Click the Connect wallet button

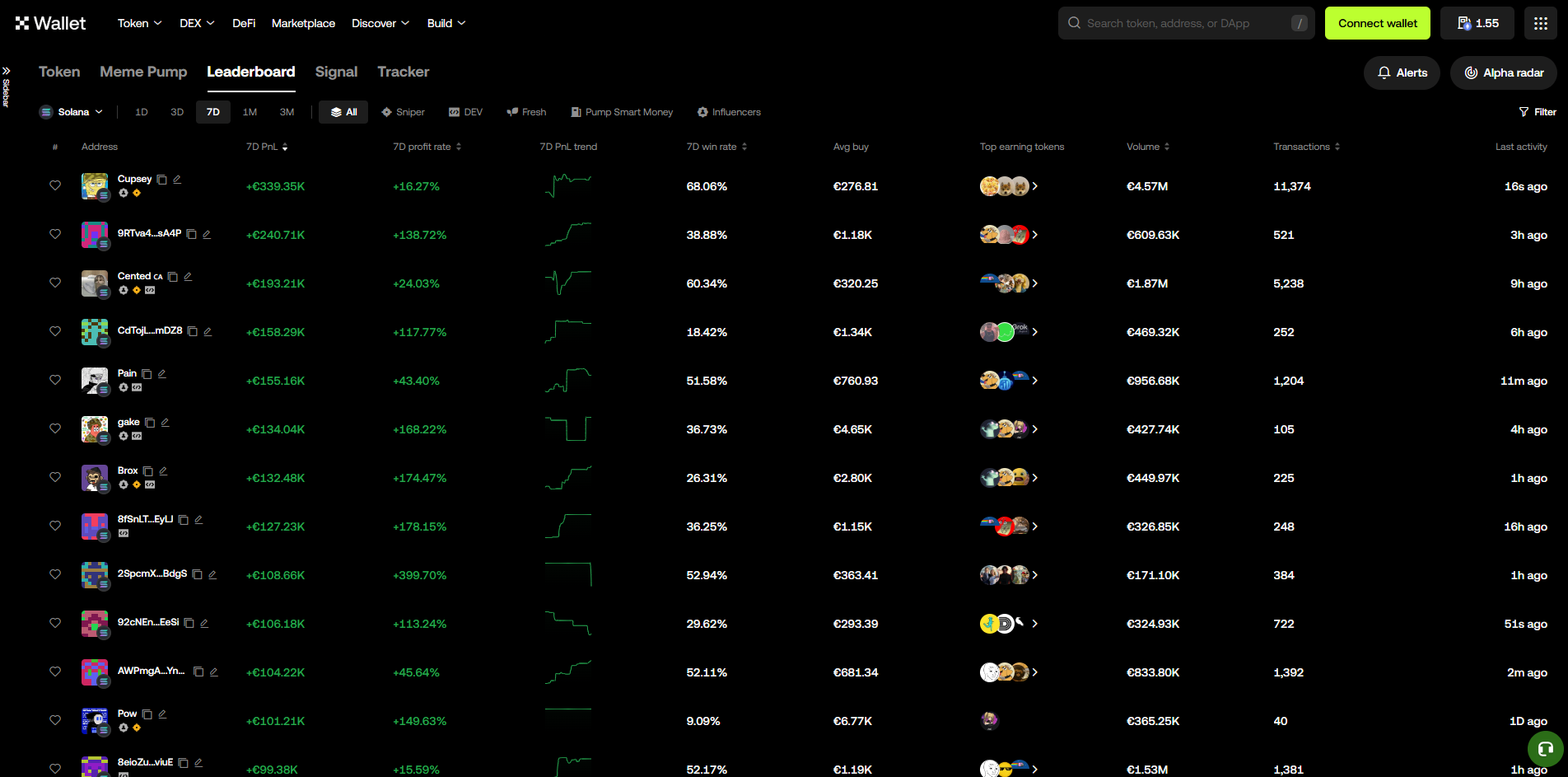point(1377,22)
